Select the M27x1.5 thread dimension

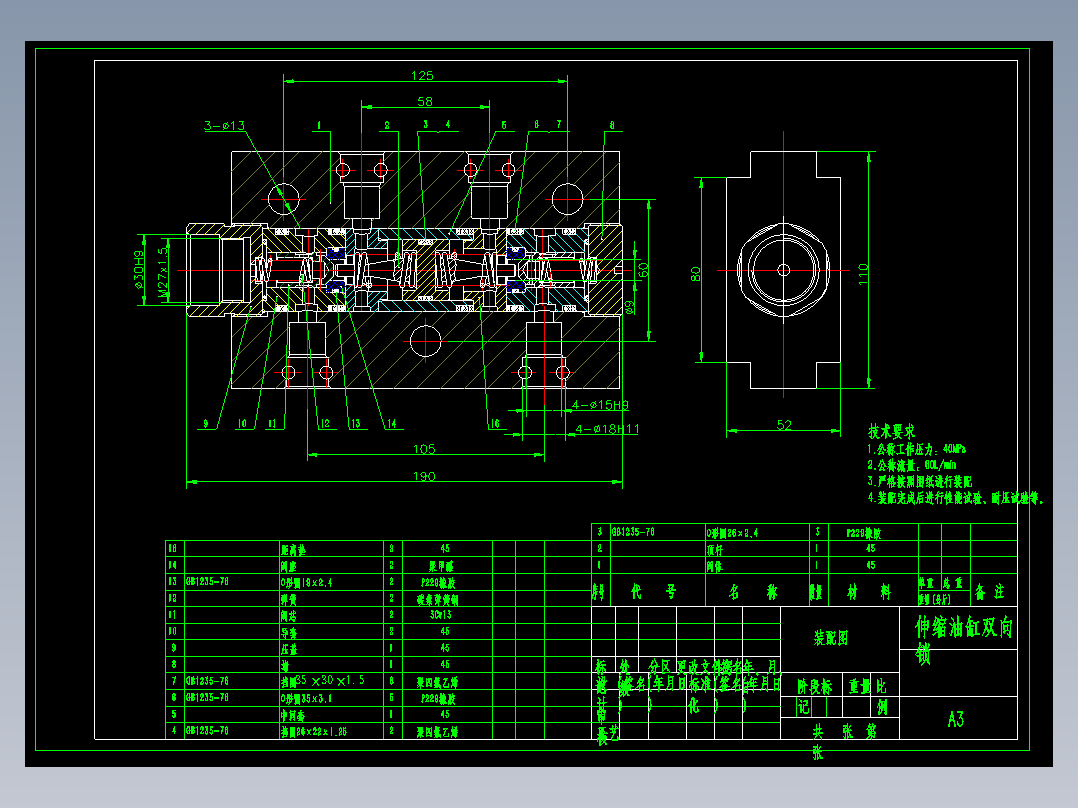(x=163, y=272)
